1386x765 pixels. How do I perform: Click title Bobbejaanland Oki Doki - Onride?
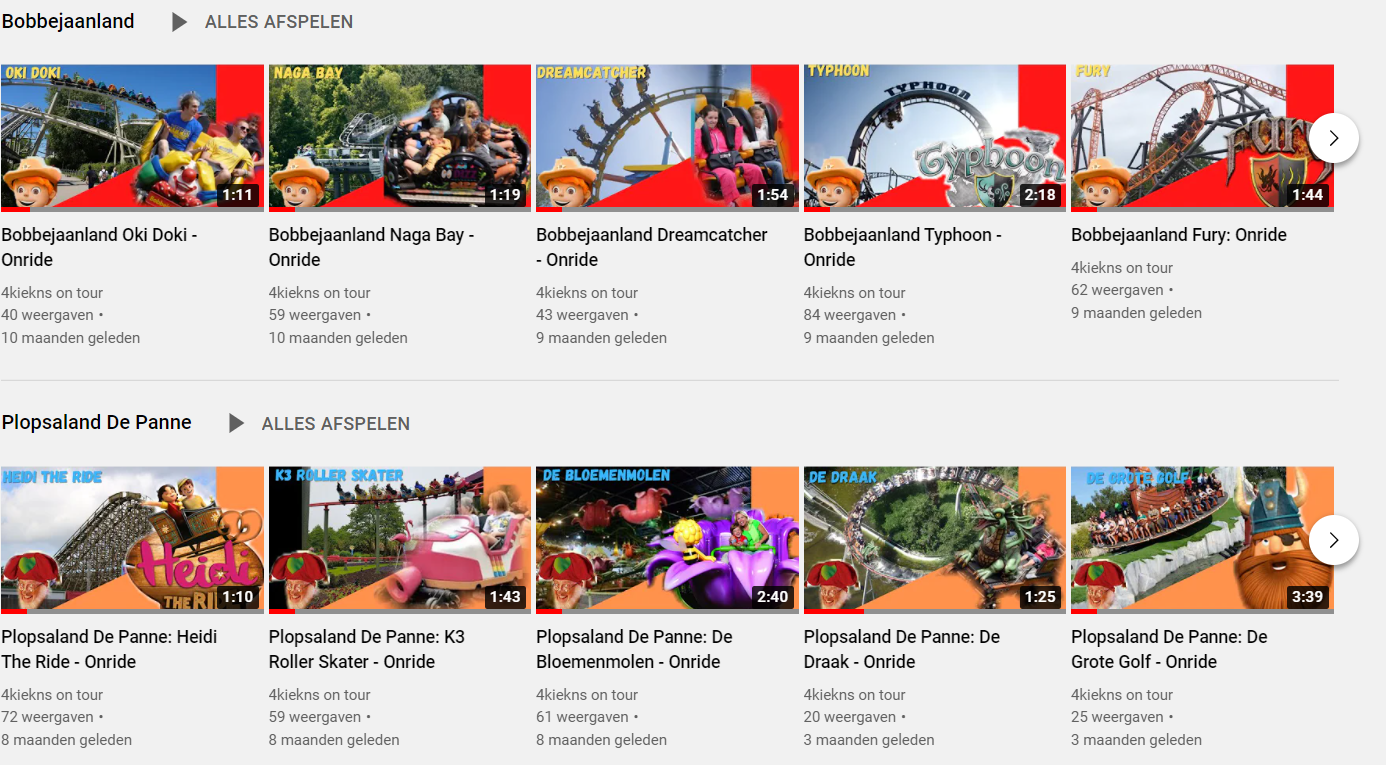(x=100, y=247)
